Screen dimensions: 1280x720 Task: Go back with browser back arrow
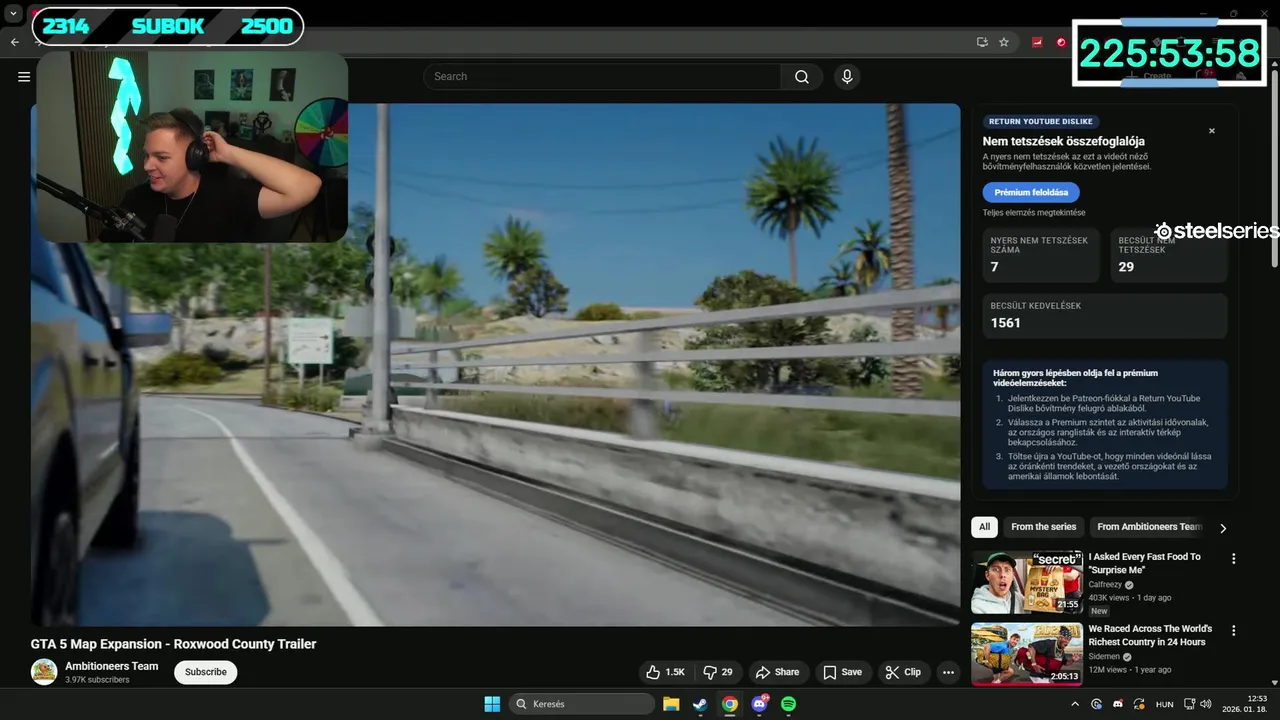coord(14,42)
